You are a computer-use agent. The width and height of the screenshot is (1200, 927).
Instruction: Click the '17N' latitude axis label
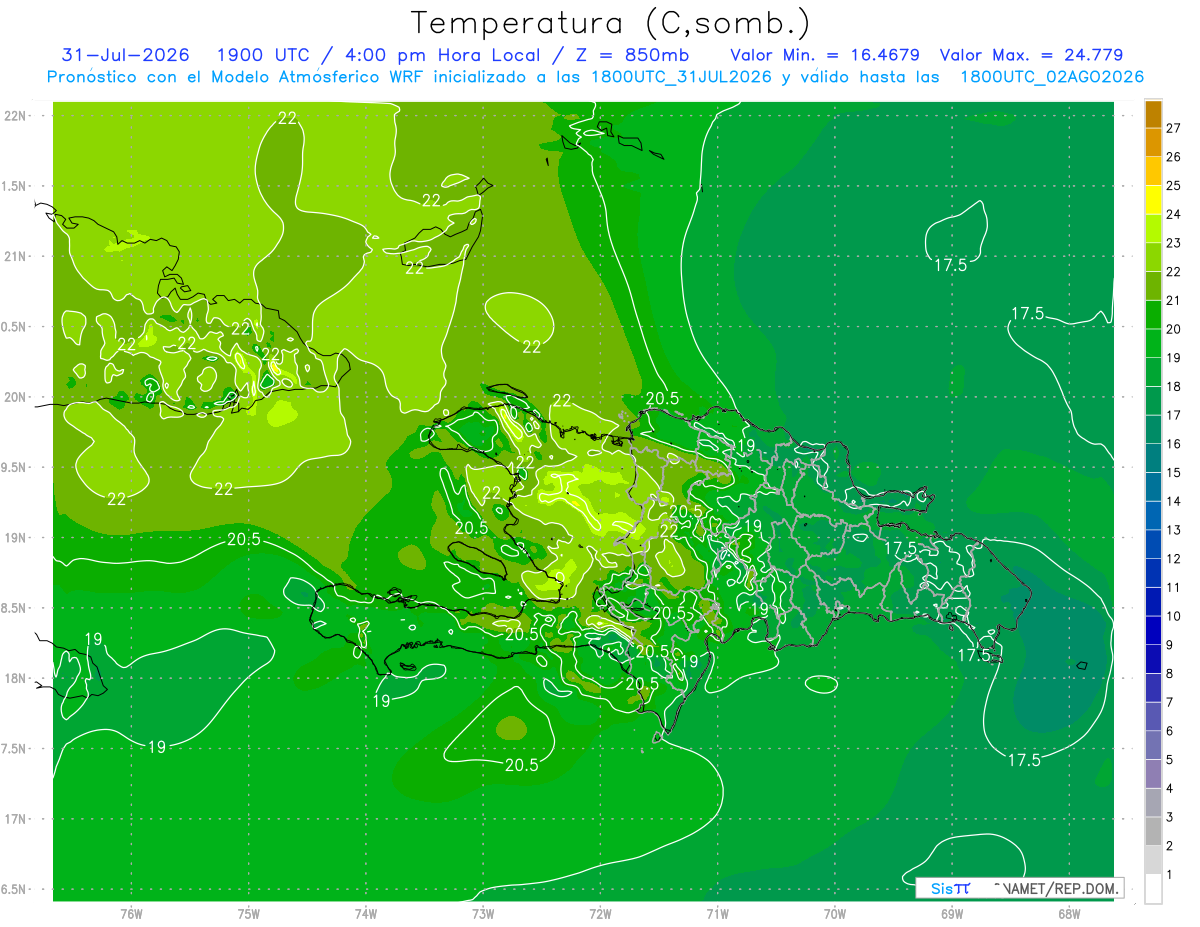15,819
